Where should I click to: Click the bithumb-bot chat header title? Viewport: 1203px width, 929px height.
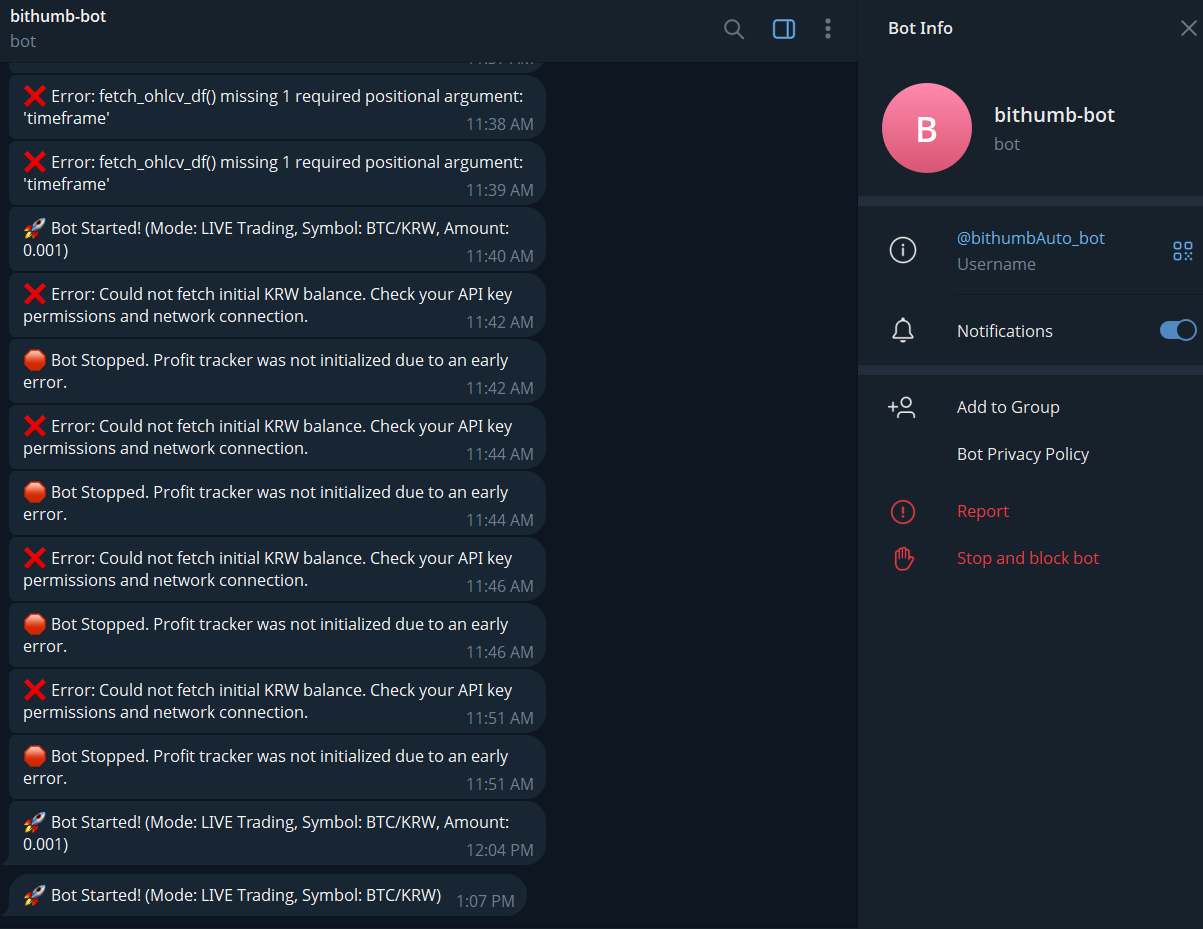58,16
